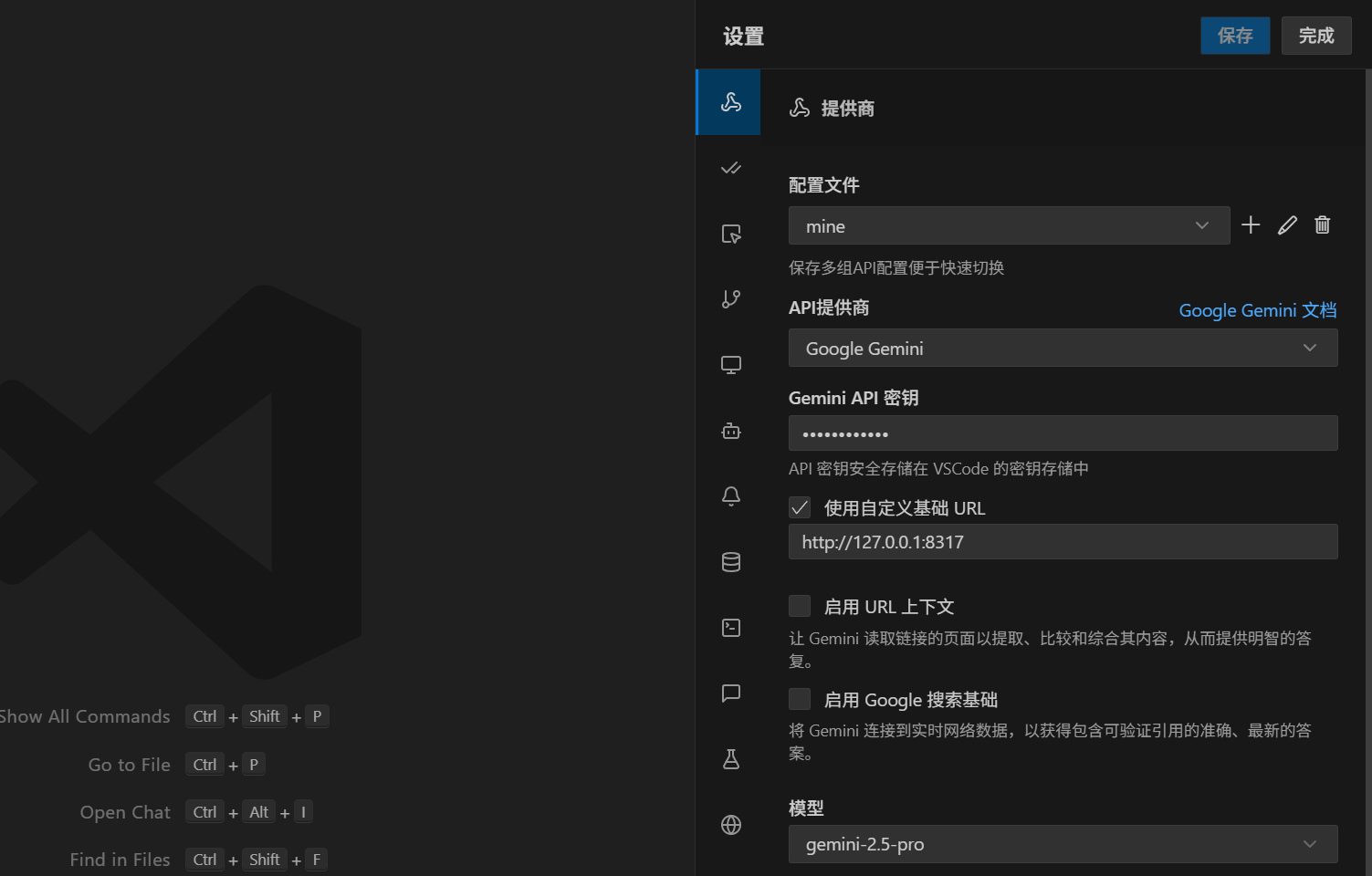The height and width of the screenshot is (876, 1372).
Task: Uncheck 使用自定义基础 URL
Action: [800, 507]
